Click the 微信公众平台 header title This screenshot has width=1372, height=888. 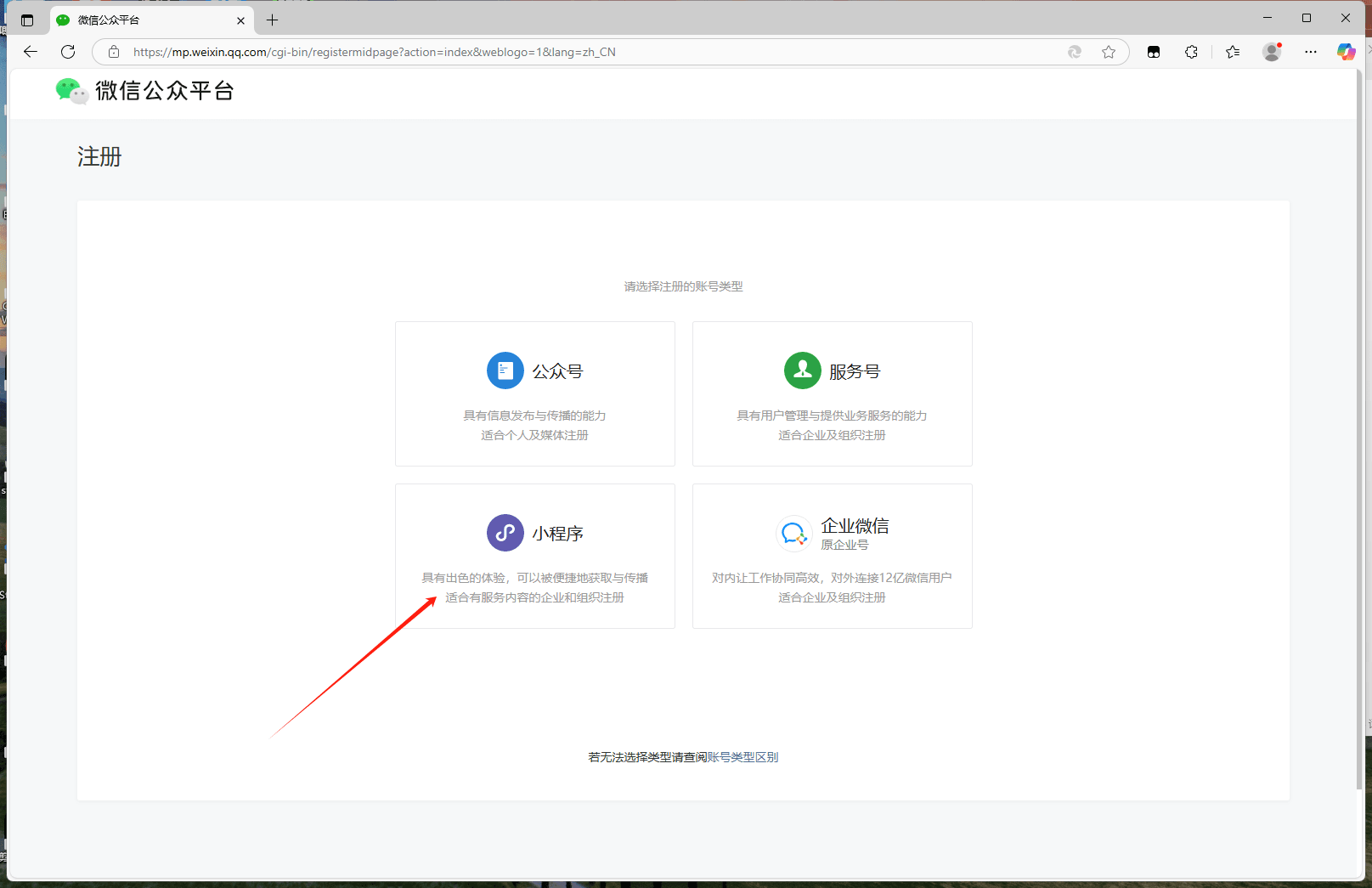165,91
